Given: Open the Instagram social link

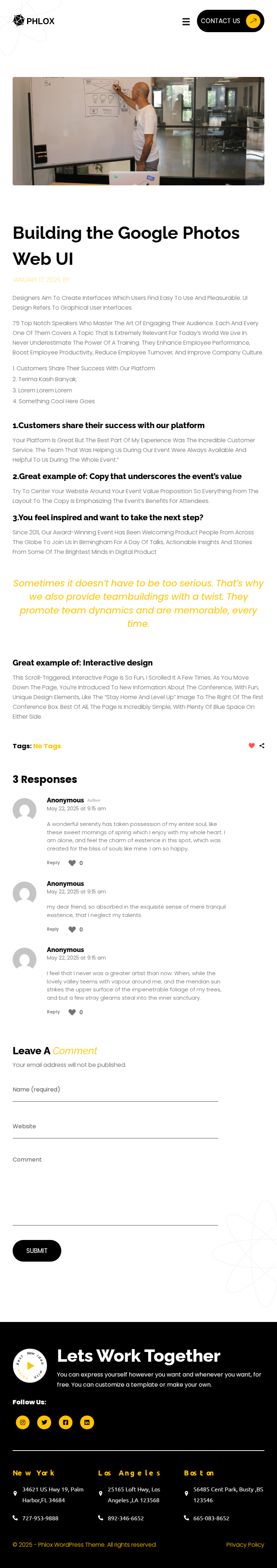Looking at the screenshot, I should click(x=22, y=1422).
